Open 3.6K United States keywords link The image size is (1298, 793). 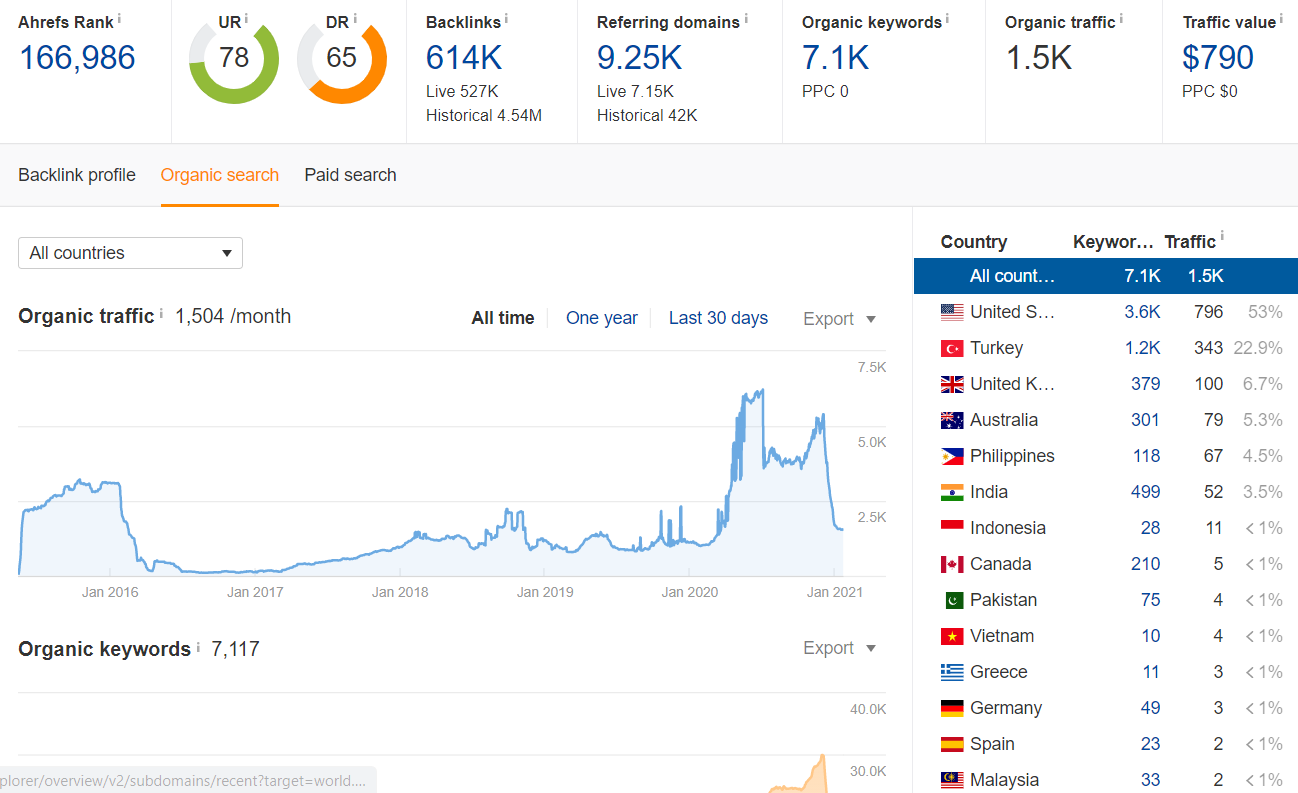(1143, 311)
